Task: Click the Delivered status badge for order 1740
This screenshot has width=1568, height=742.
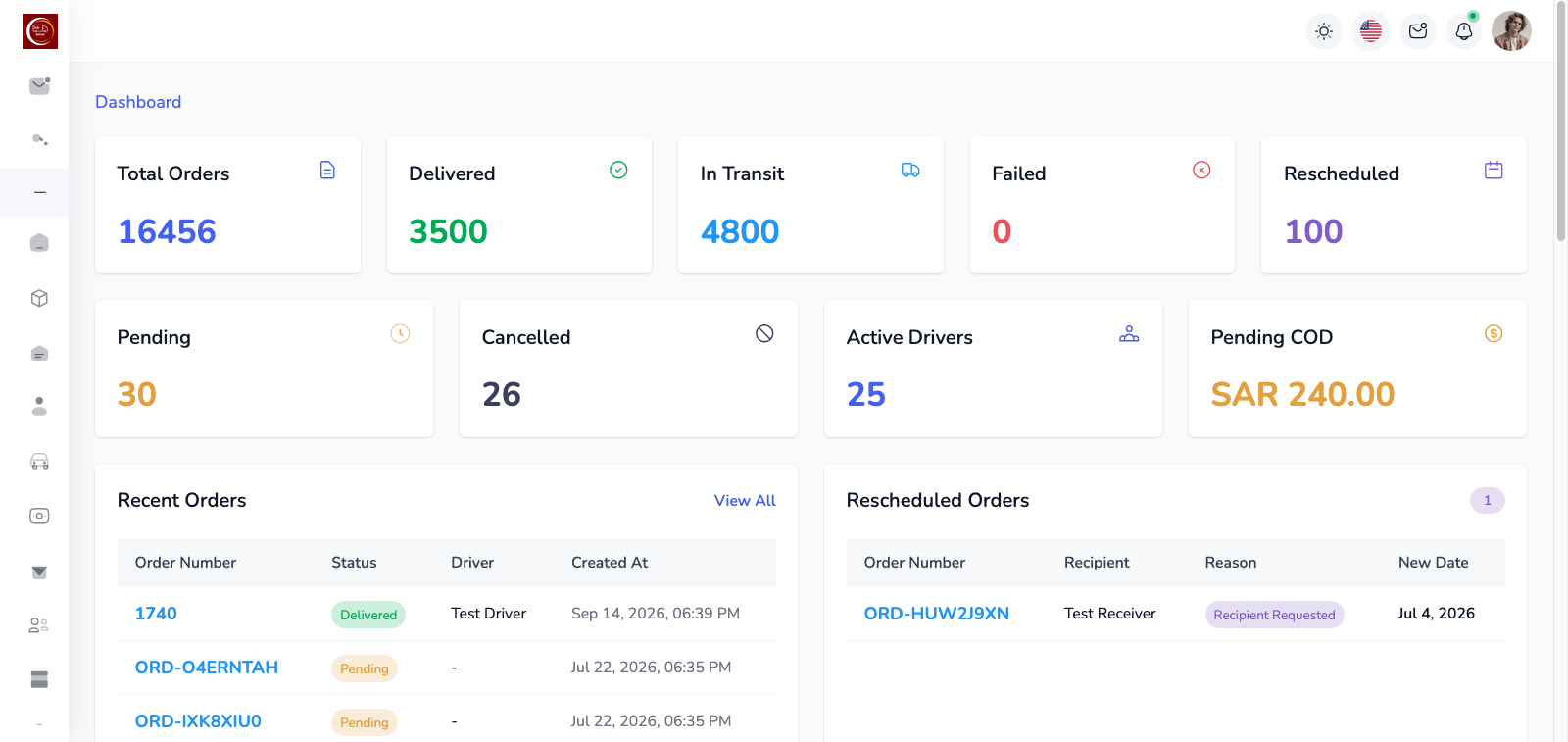Action: pos(368,615)
